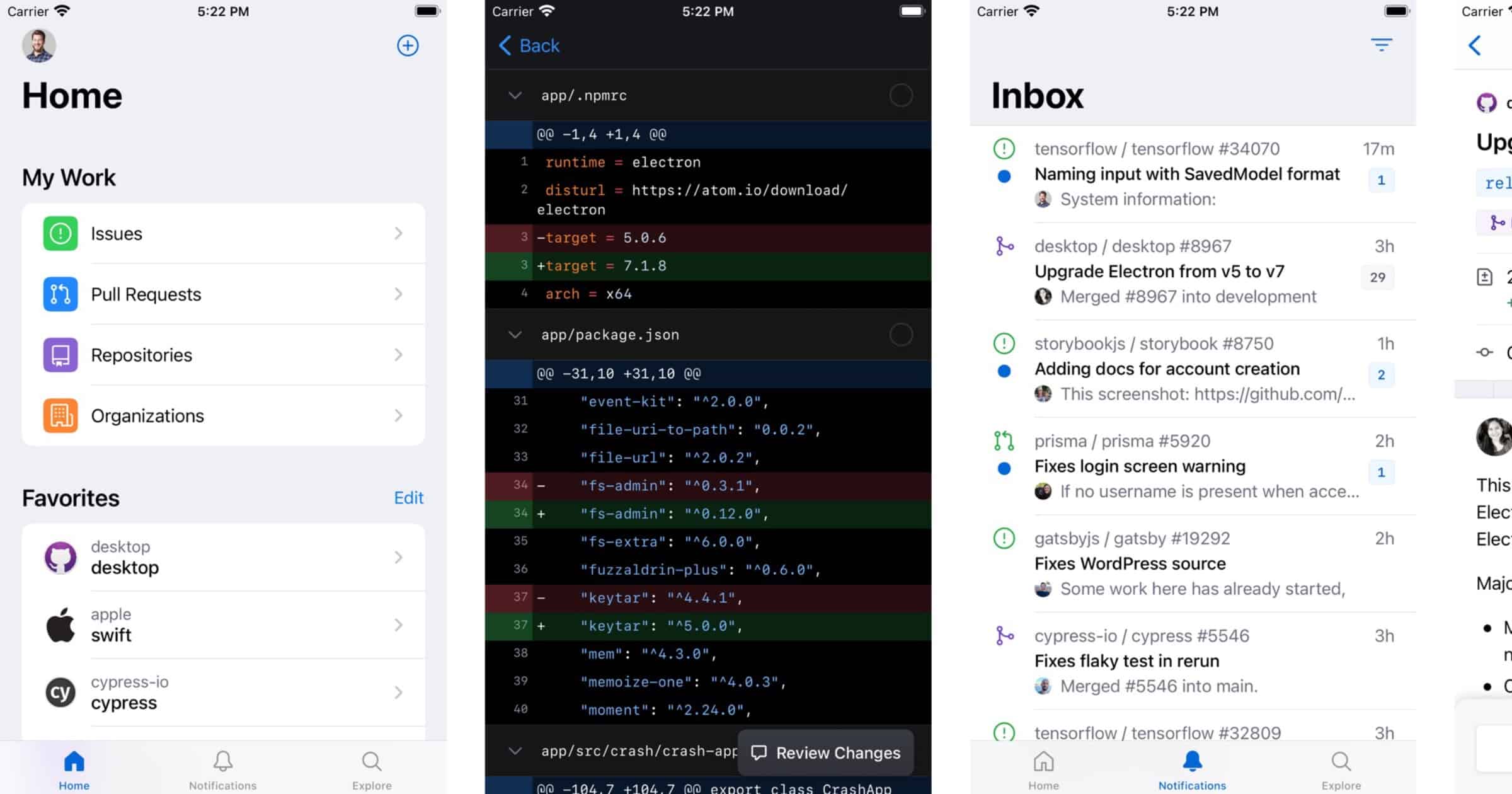Tap the purple Repositories icon
Screen dimensions: 1512x794
[x=60, y=355]
